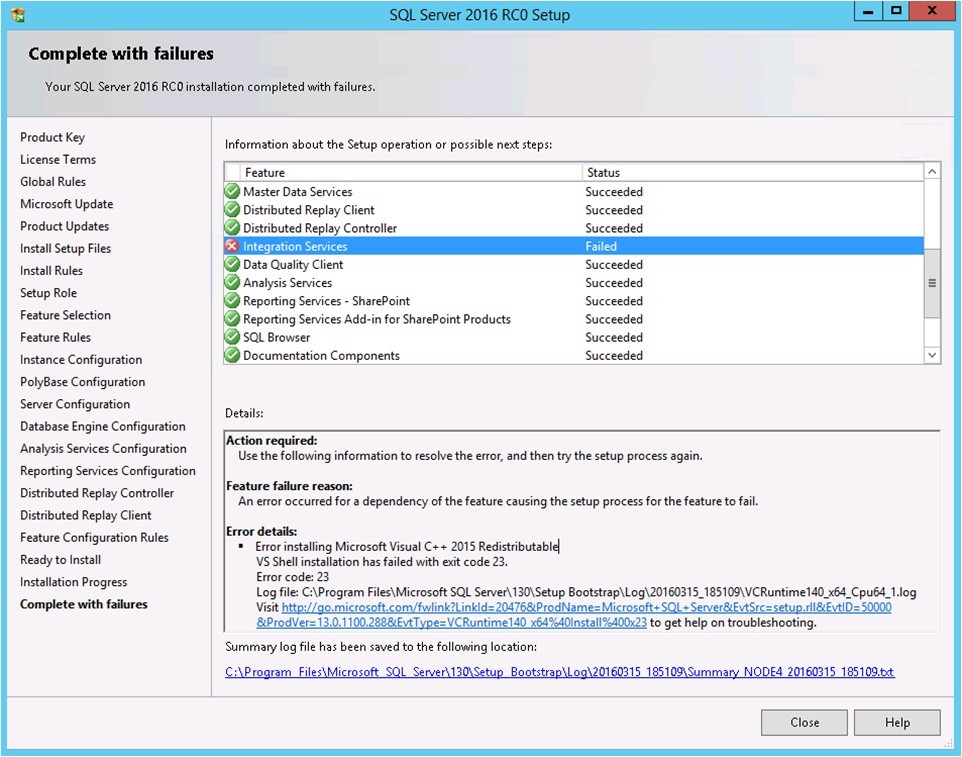Click the check icon beside Reporting Services - SharePoint
The height and width of the screenshot is (757, 962).
[232, 301]
